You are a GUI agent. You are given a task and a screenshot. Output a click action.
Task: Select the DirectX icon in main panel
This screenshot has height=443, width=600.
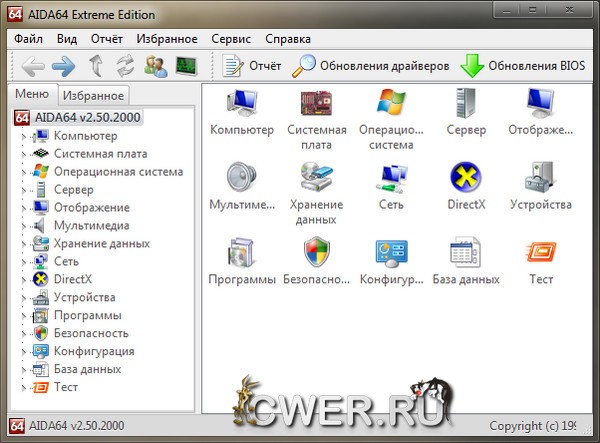tap(466, 180)
